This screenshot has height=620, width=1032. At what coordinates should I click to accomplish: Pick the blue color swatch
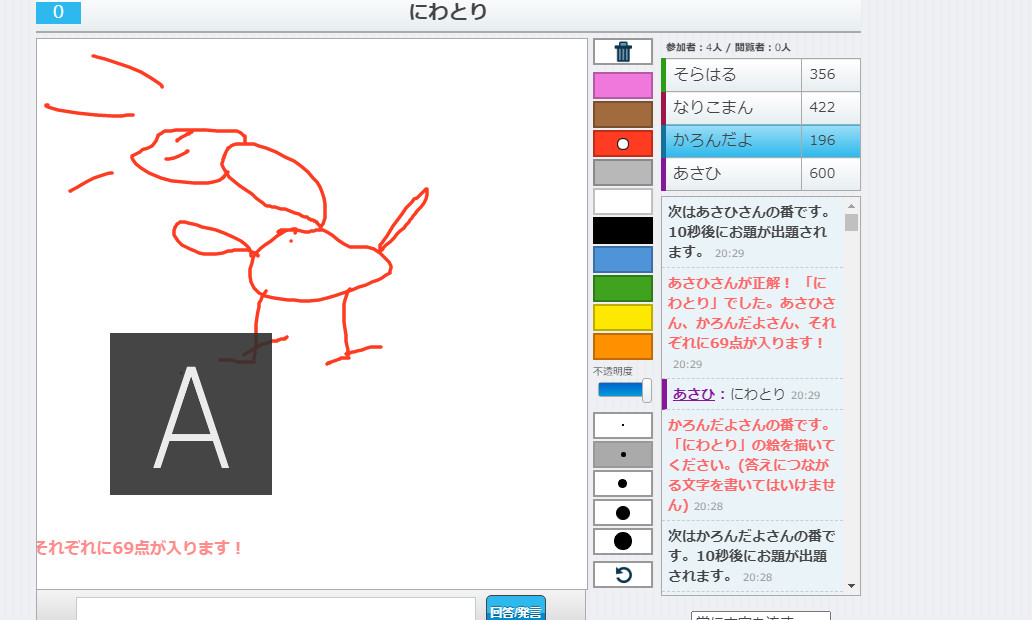tap(623, 259)
